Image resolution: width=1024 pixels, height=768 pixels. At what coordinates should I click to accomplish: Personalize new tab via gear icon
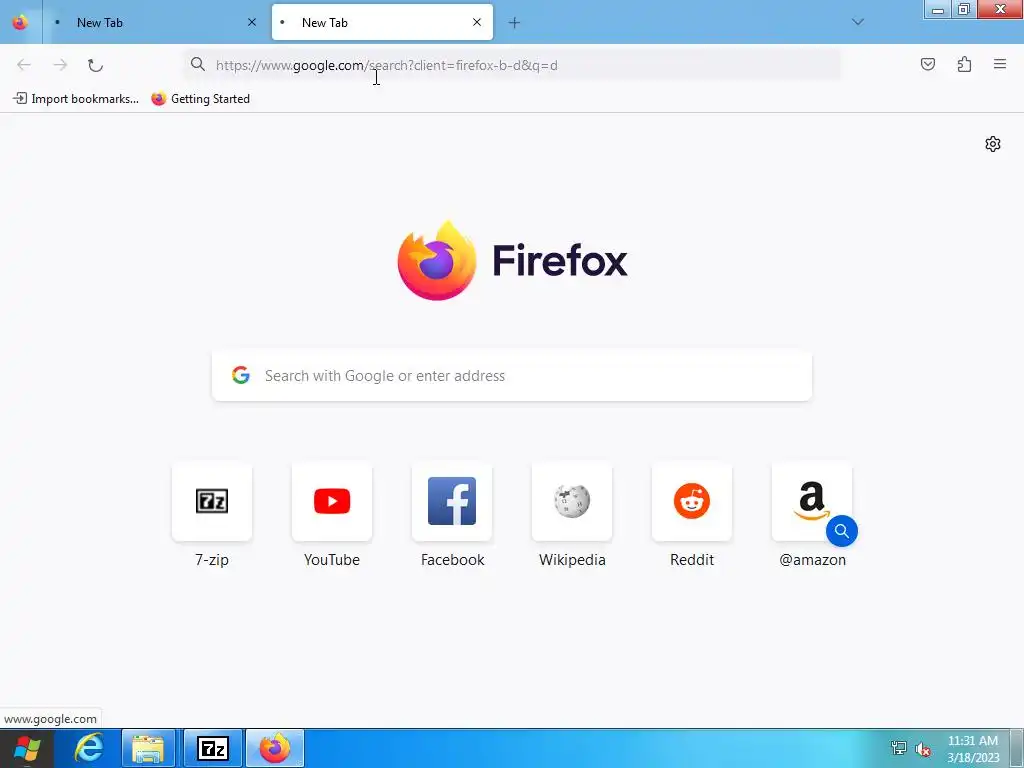993,144
